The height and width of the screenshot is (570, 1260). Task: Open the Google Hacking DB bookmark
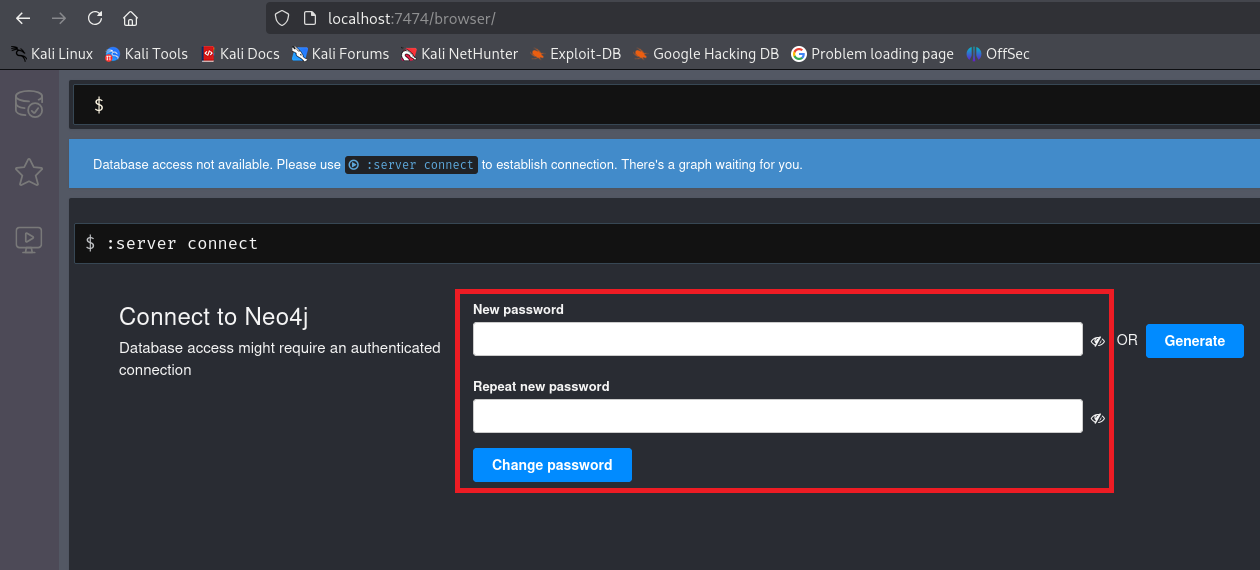pos(706,54)
